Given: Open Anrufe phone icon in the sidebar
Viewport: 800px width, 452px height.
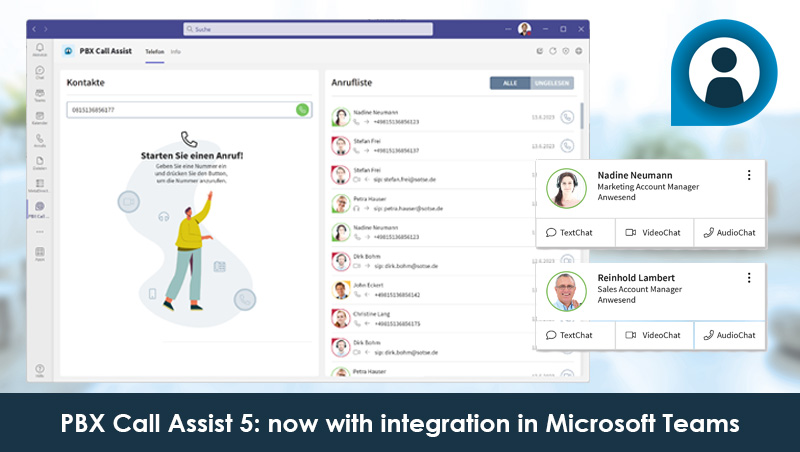Looking at the screenshot, I should click(x=40, y=140).
